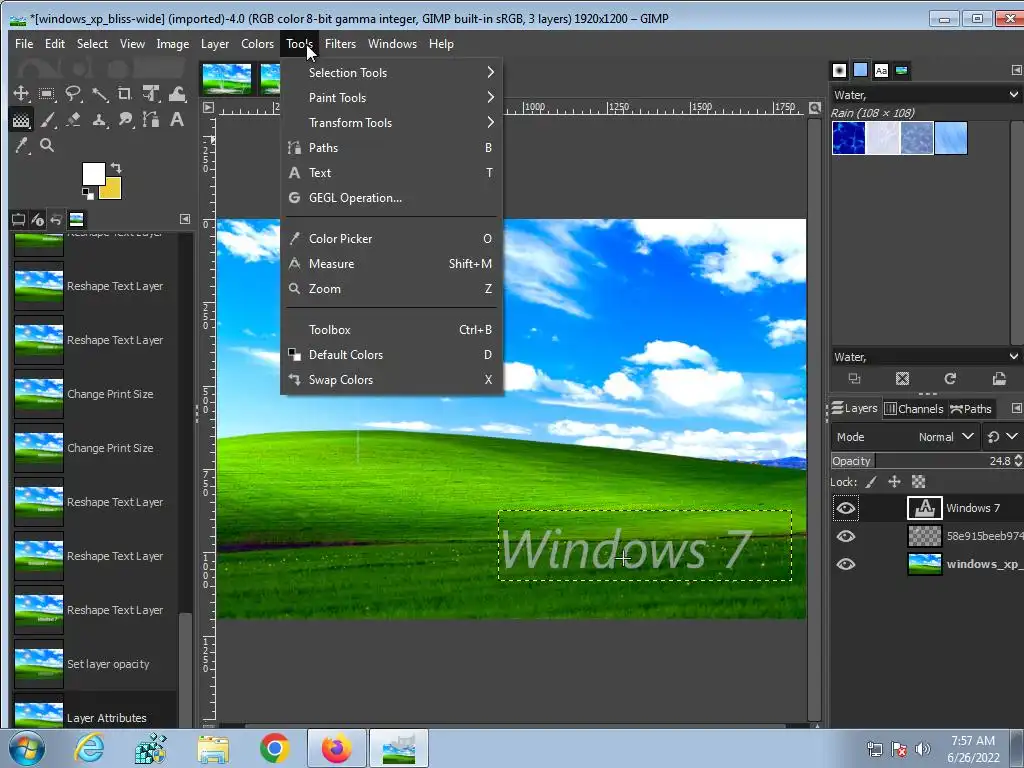
Task: Select the Rectangle Select tool
Action: pyautogui.click(x=46, y=93)
